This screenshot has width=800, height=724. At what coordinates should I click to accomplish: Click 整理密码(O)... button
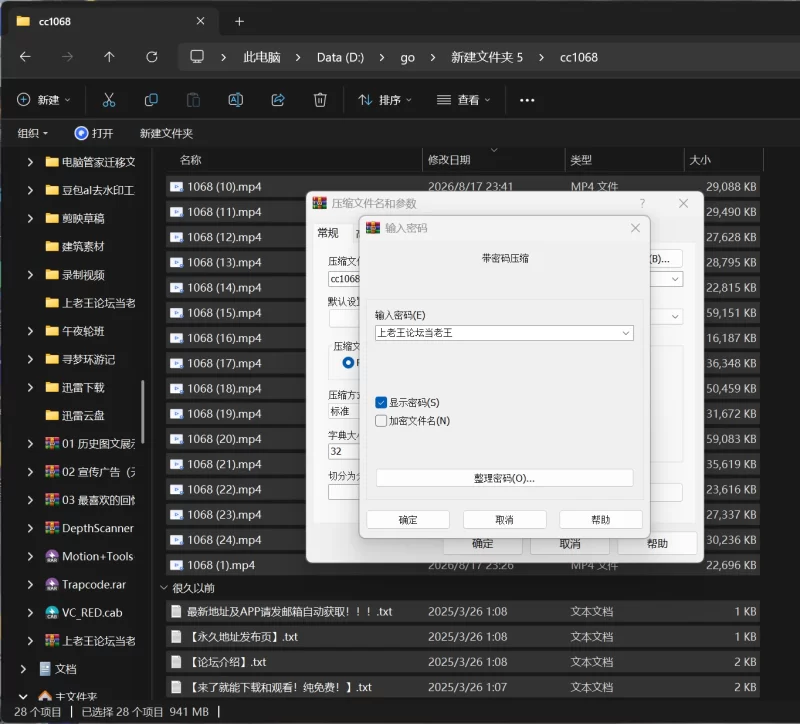coord(505,478)
